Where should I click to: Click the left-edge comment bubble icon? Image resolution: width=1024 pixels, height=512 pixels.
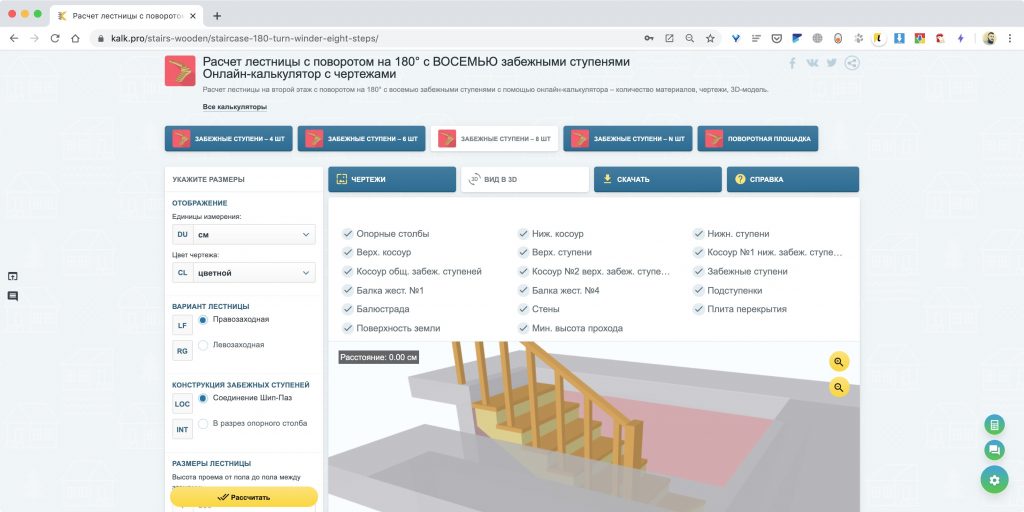(x=12, y=296)
